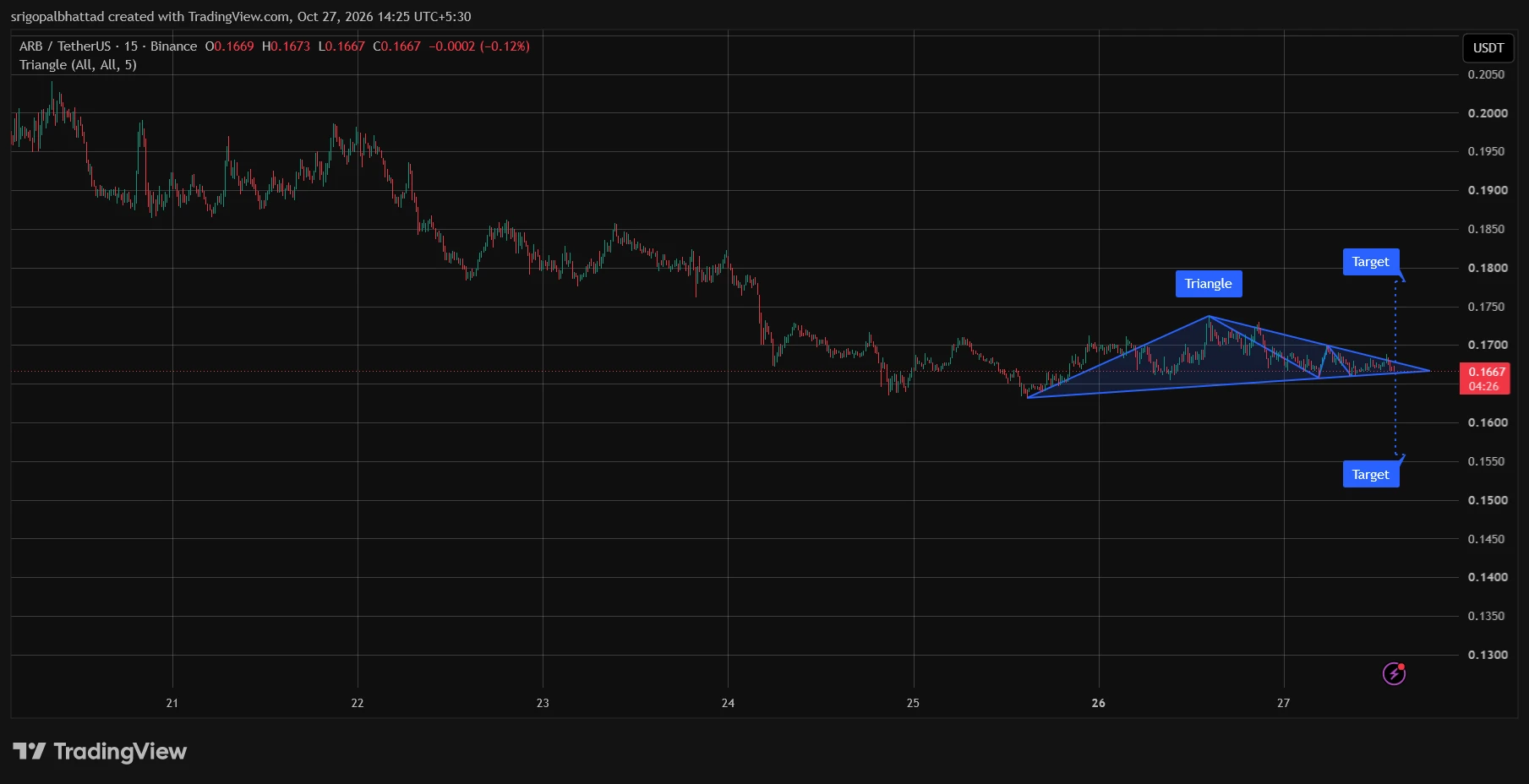Click the date label 21 on time axis
Viewport: 1529px width, 784px height.
pyautogui.click(x=172, y=703)
